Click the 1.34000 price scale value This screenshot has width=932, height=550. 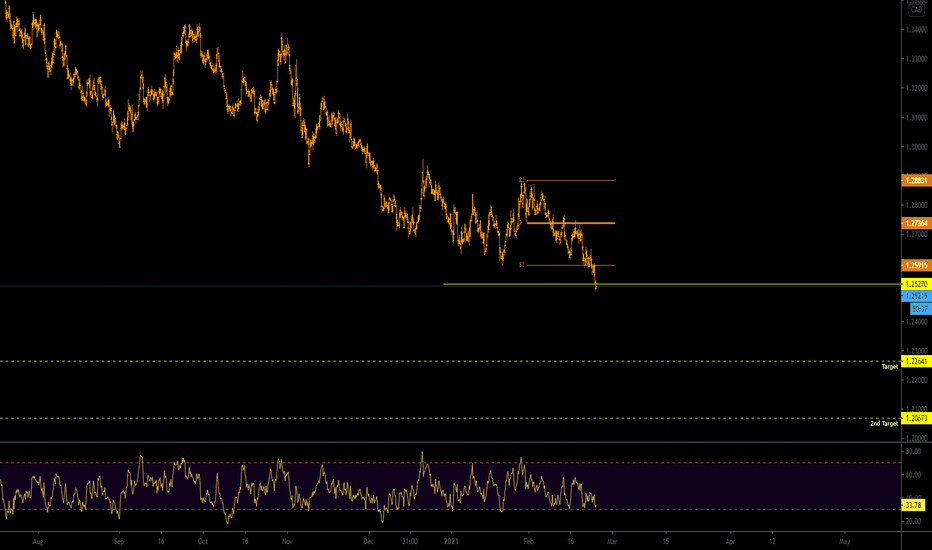917,30
